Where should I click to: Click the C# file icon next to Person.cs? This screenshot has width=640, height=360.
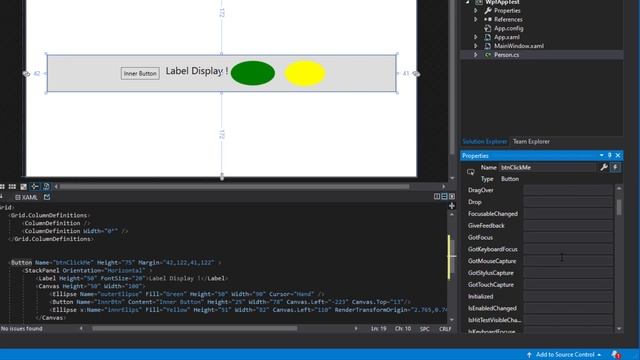tap(487, 55)
